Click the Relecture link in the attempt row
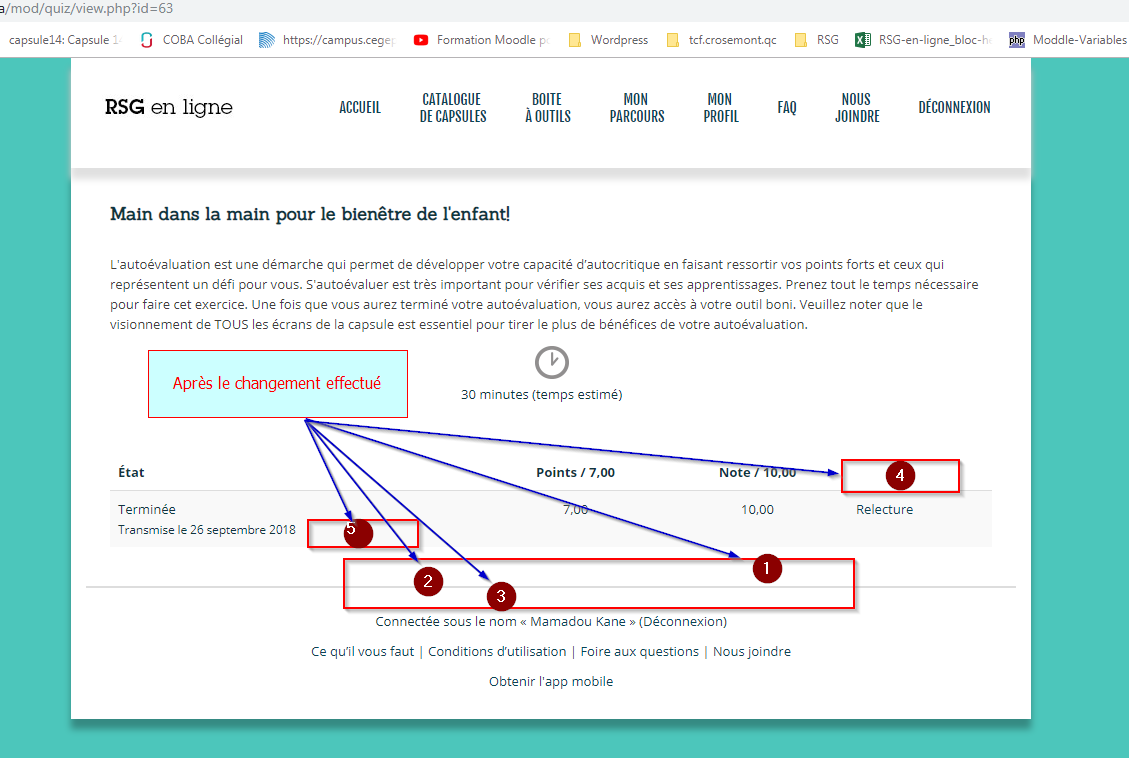This screenshot has height=758, width=1129. 884,509
